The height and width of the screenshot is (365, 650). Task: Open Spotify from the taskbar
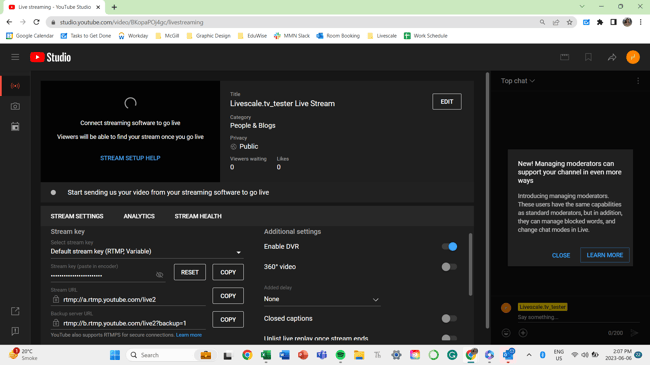[340, 355]
